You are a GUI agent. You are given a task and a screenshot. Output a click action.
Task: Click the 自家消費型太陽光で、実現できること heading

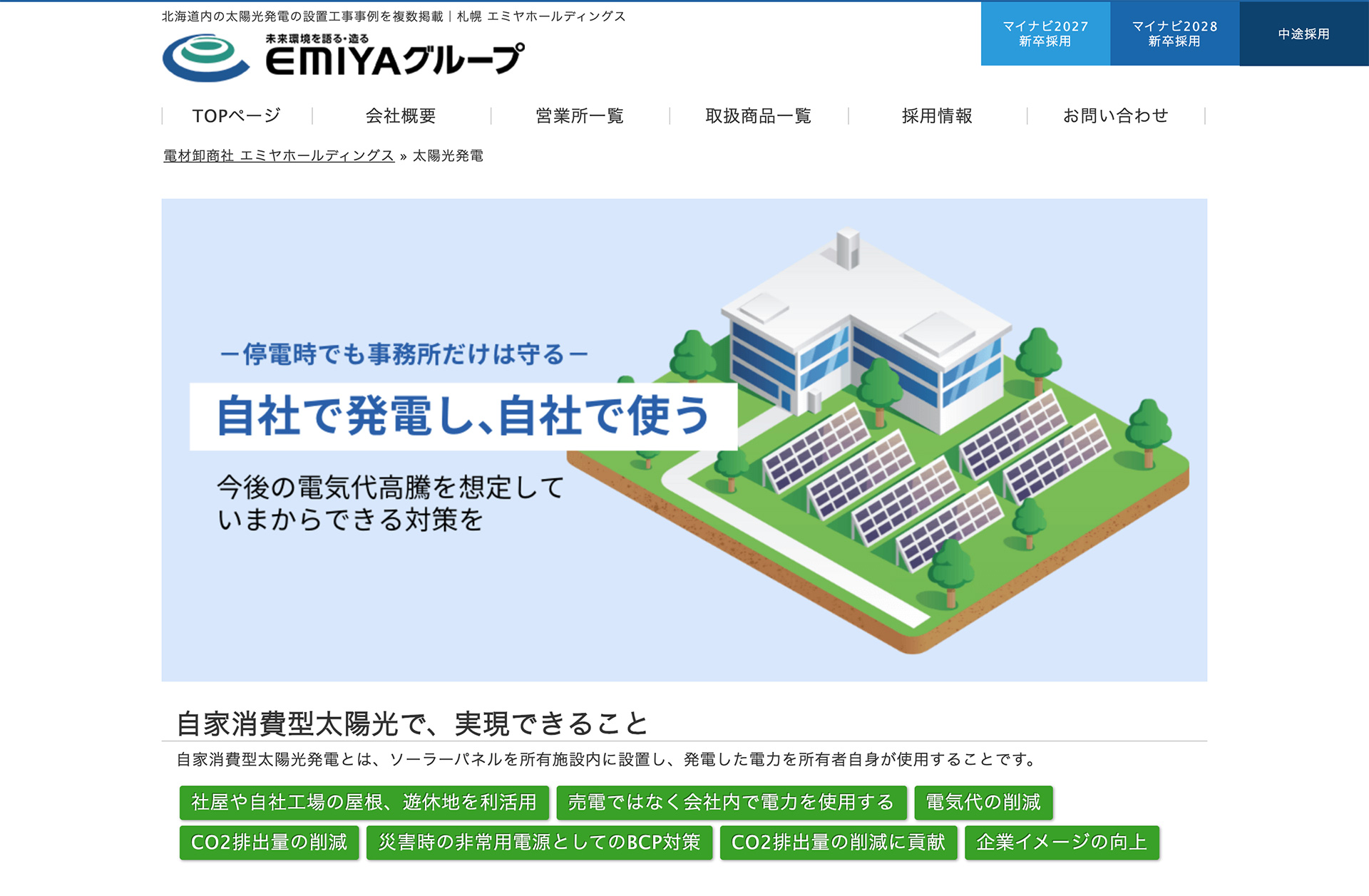click(412, 724)
